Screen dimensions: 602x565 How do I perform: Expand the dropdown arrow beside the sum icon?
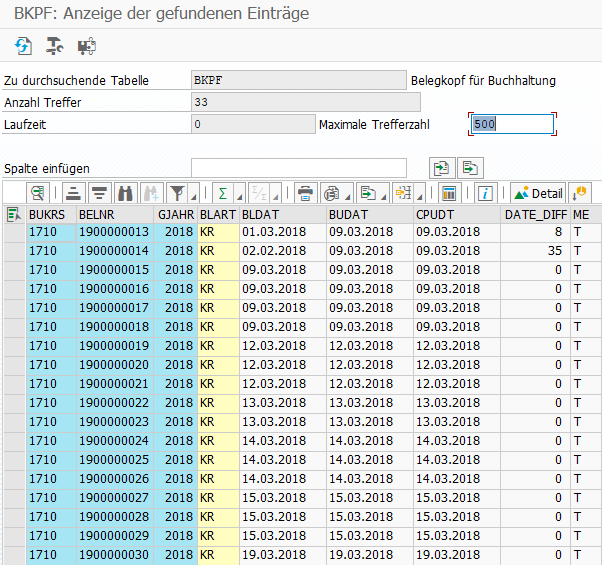point(238,195)
